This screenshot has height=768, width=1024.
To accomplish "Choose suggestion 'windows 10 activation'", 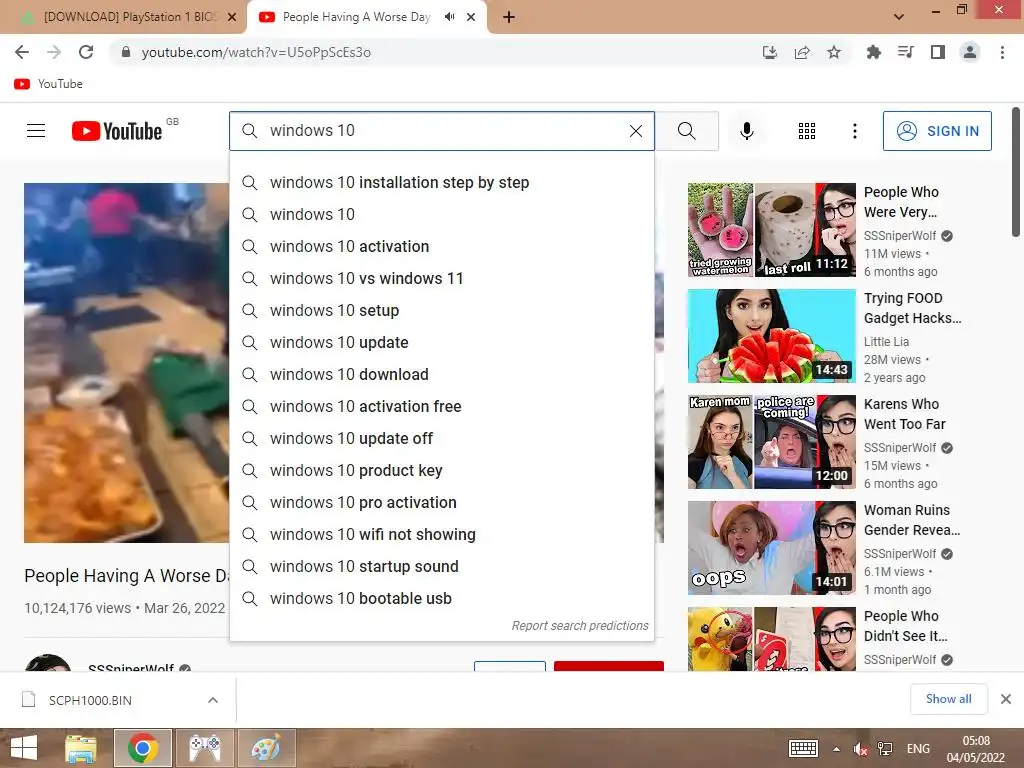I will coord(441,246).
